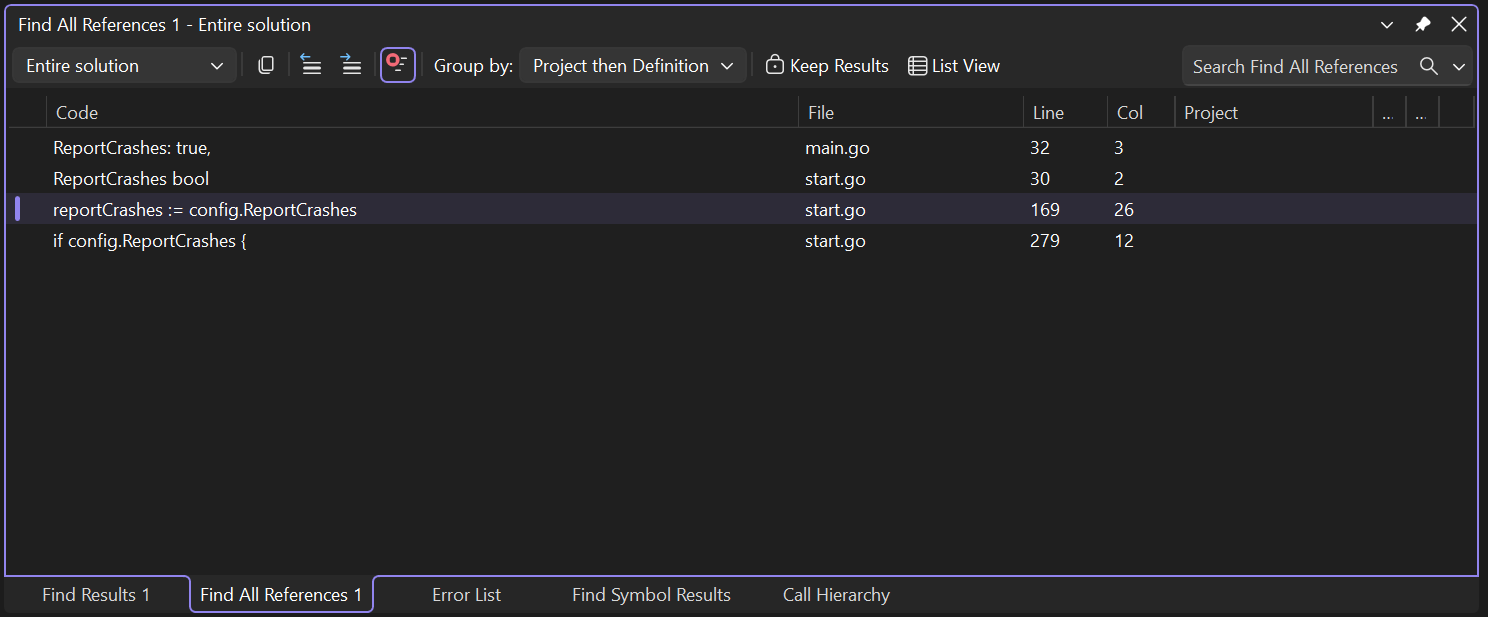This screenshot has width=1488, height=617.
Task: Switch to the Error List tab
Action: click(x=466, y=595)
